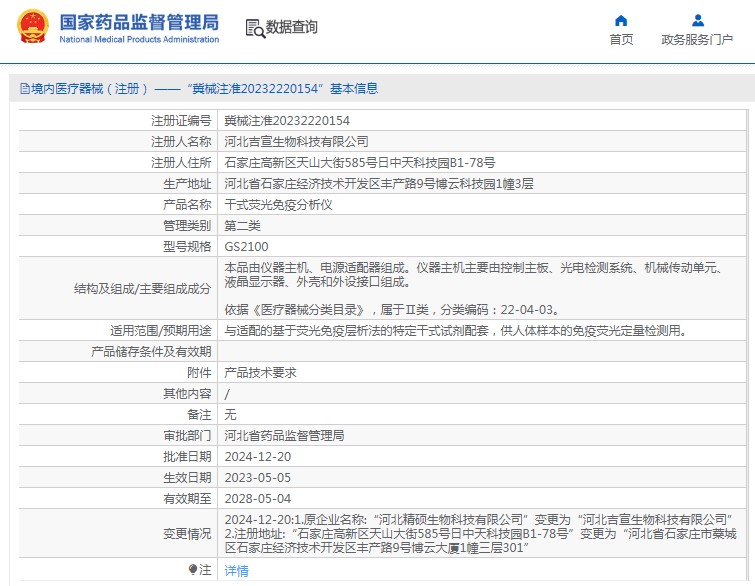Click the approving department 河北省药品监督管理局

[284, 435]
